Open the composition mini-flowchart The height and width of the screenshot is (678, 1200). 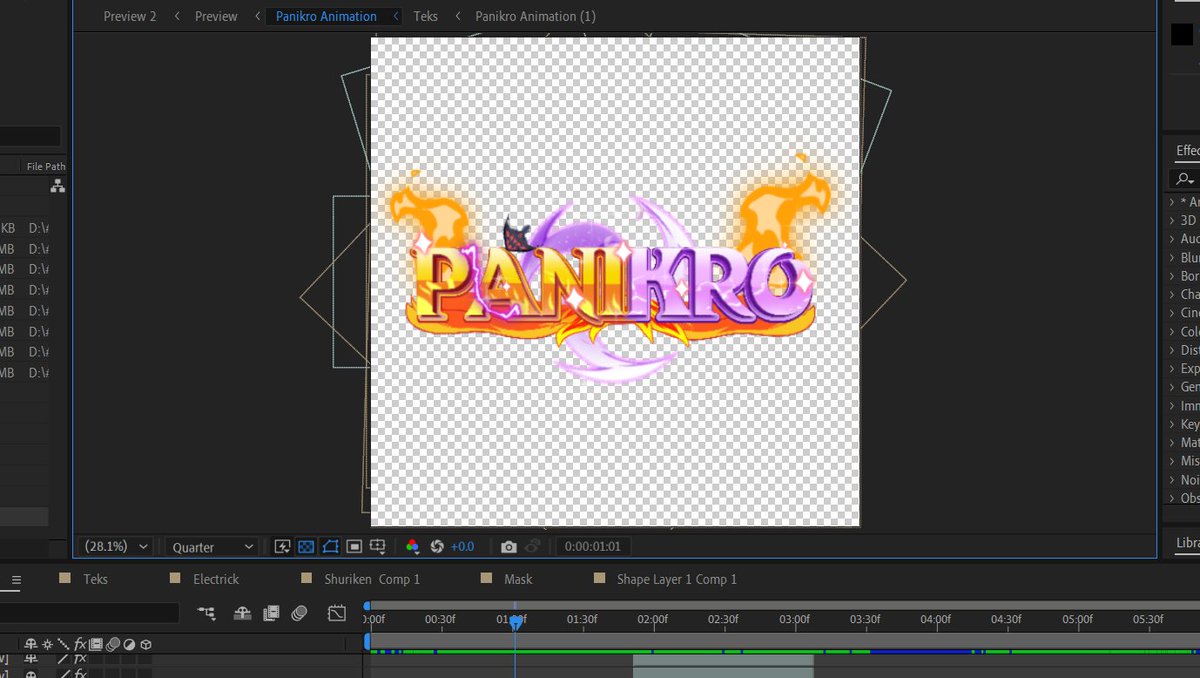[x=207, y=613]
